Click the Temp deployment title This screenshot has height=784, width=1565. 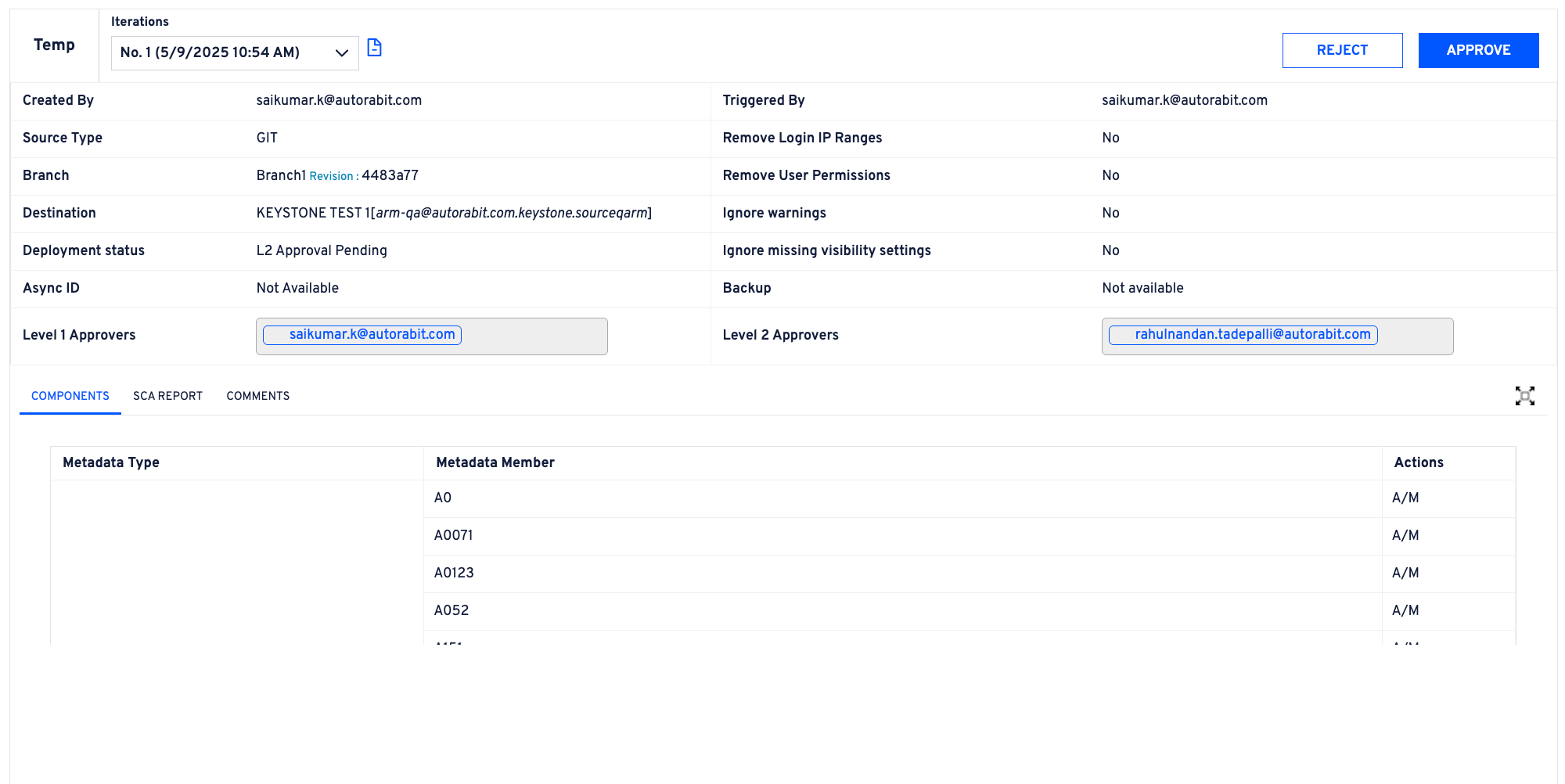(54, 45)
